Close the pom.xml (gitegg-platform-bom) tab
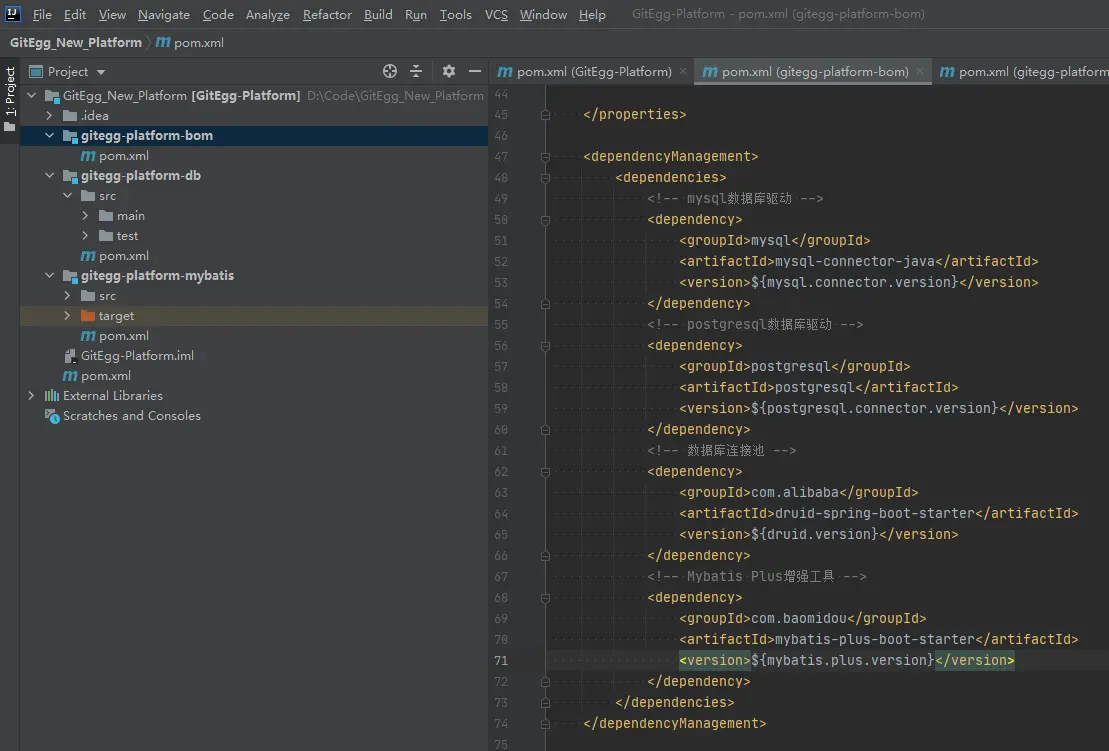This screenshot has height=751, width=1109. (x=920, y=72)
